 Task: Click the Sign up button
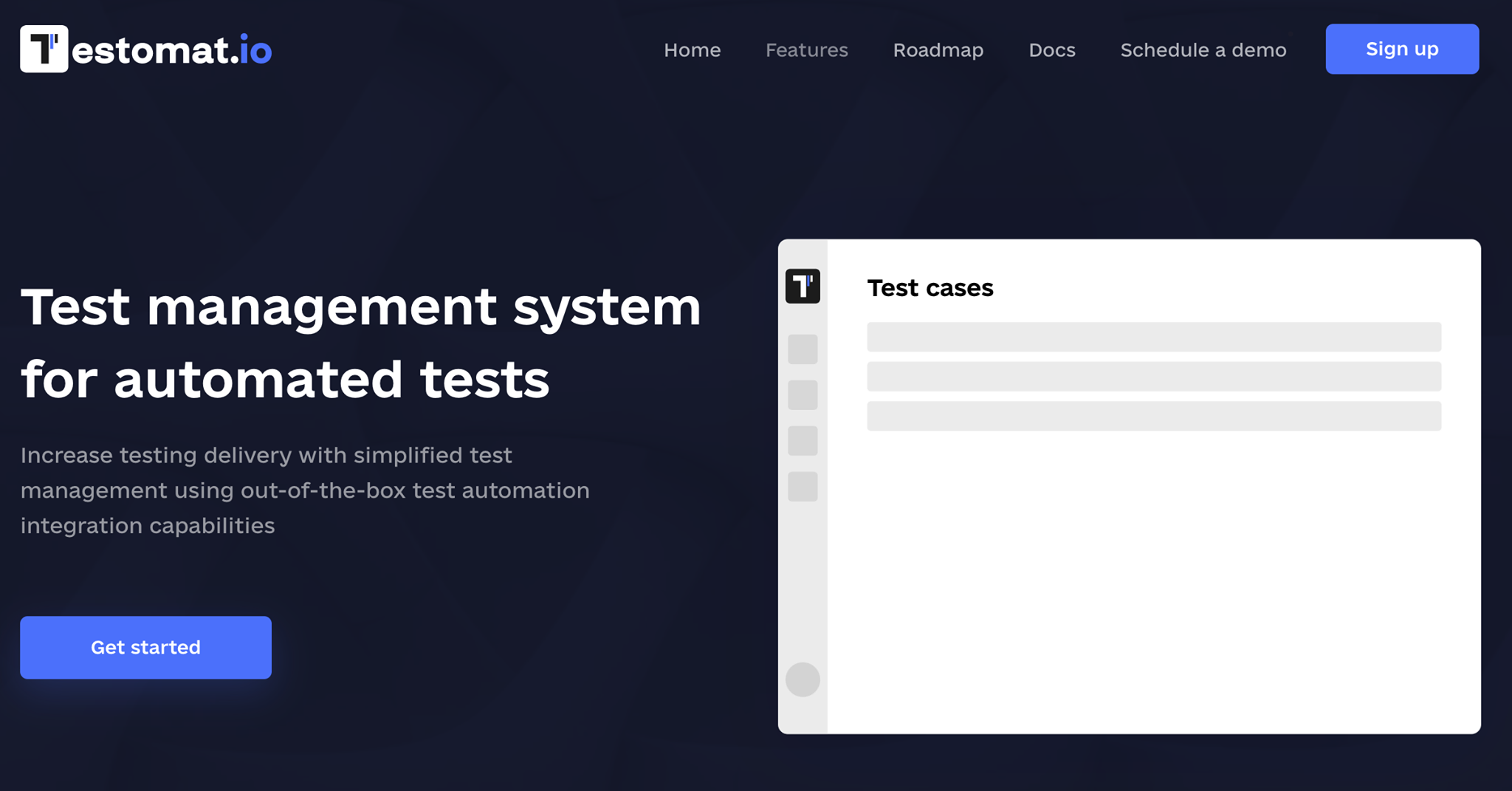[x=1402, y=49]
